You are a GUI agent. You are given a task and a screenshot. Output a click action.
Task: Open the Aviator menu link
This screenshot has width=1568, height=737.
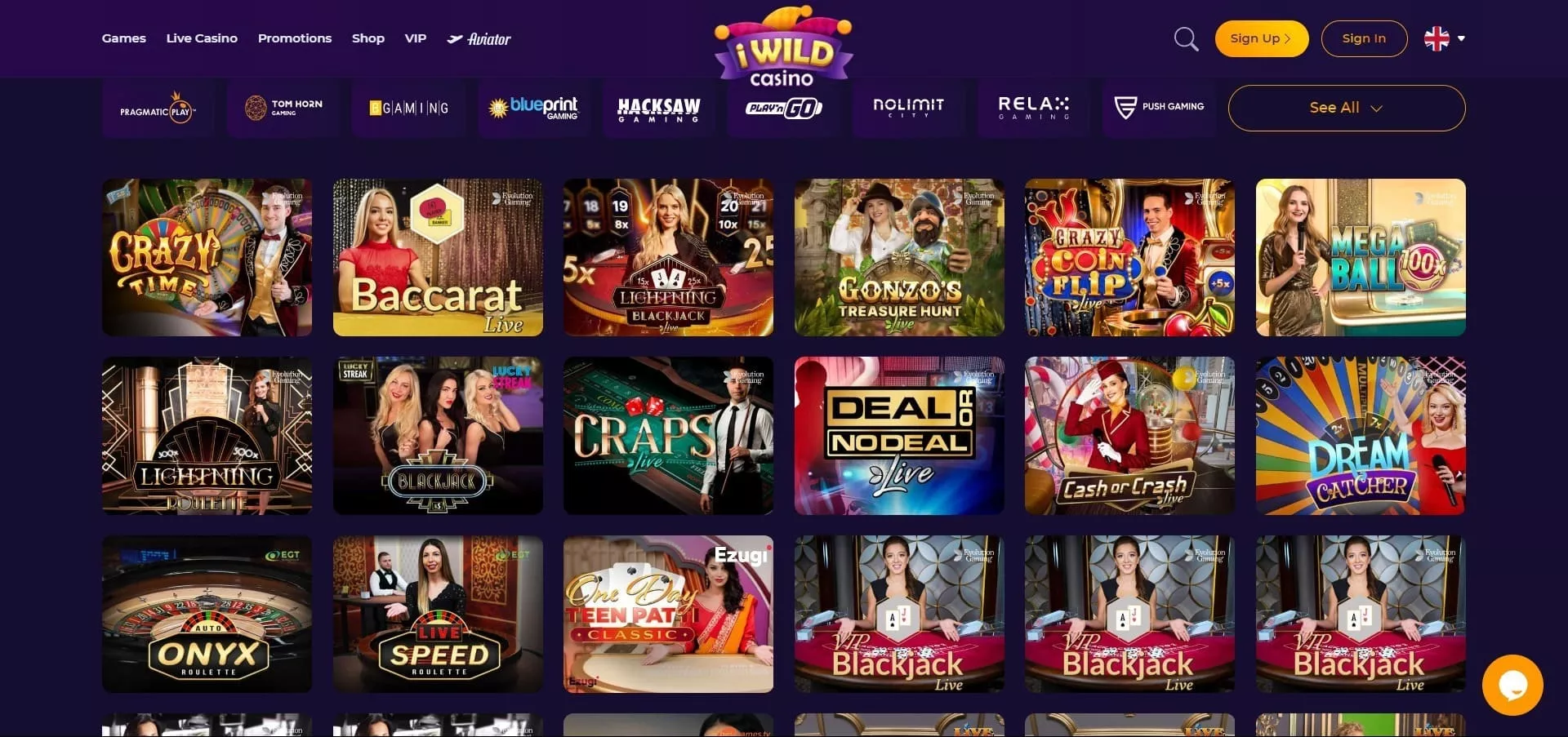479,38
